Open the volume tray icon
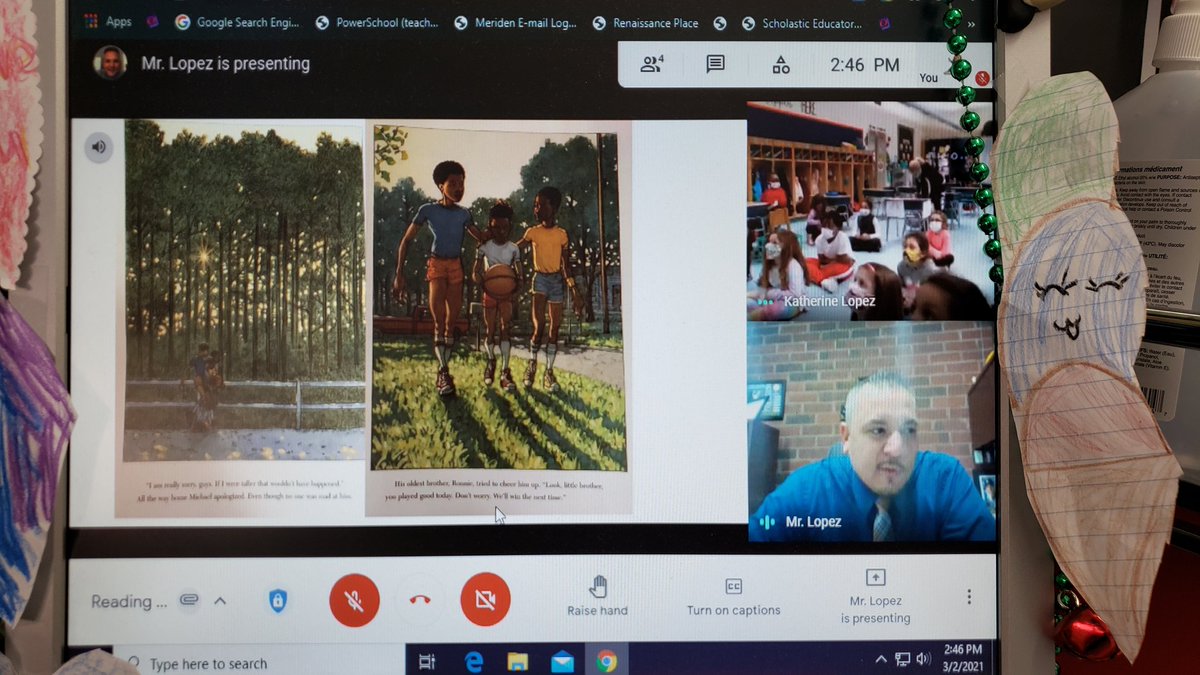This screenshot has width=1200, height=675. 923,659
